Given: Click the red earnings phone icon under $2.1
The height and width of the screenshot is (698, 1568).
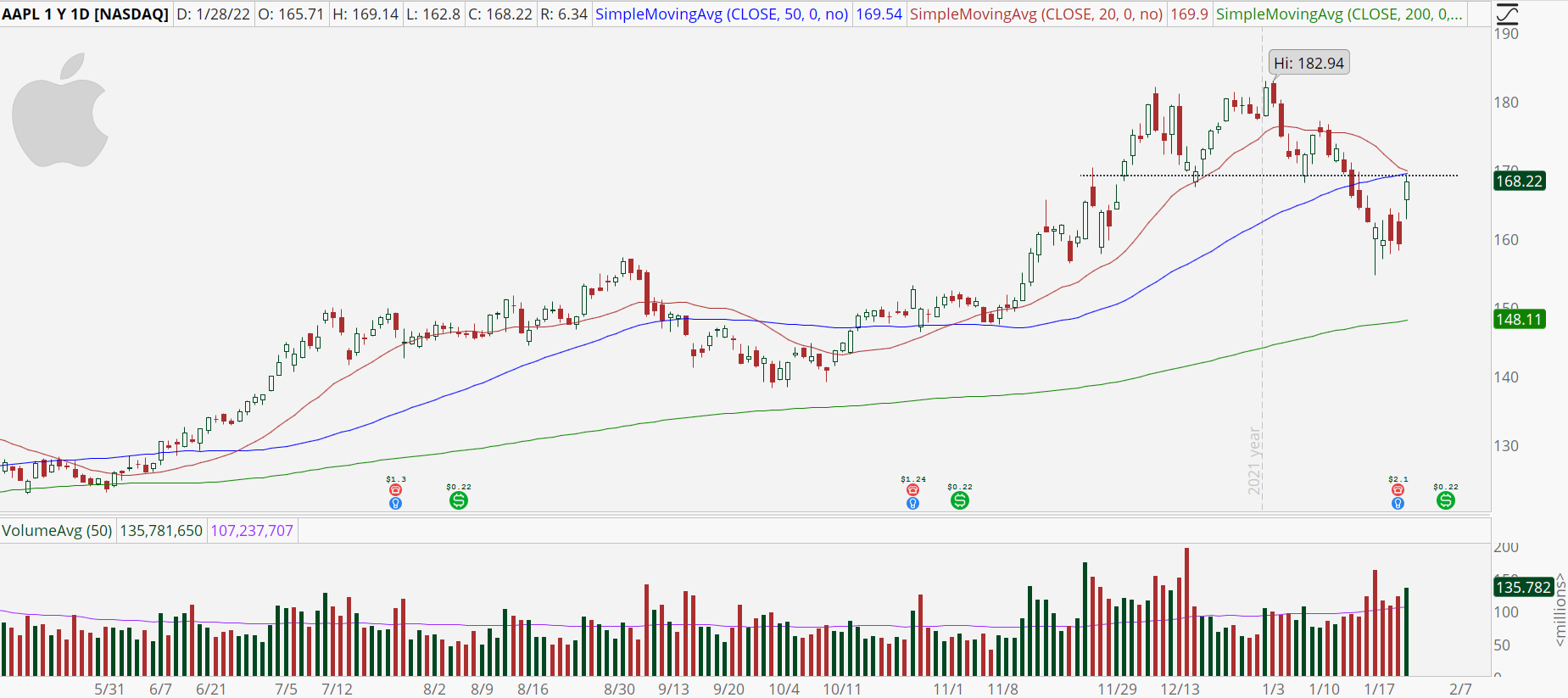Looking at the screenshot, I should click(x=1398, y=490).
